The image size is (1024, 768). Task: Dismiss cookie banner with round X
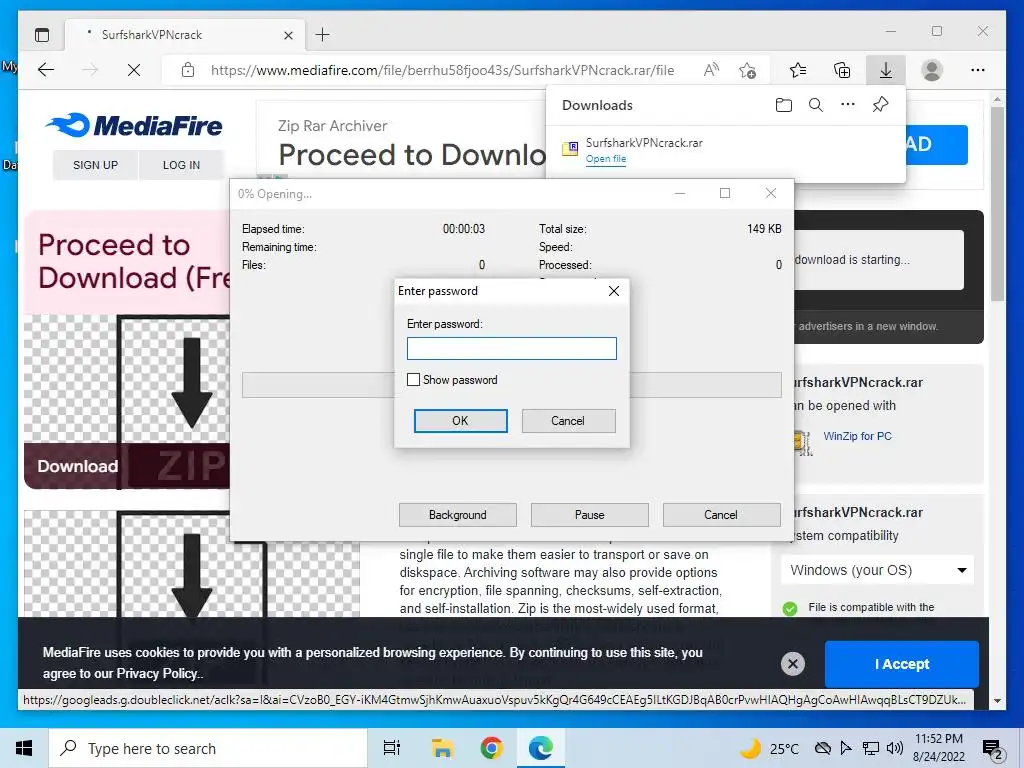coord(793,664)
